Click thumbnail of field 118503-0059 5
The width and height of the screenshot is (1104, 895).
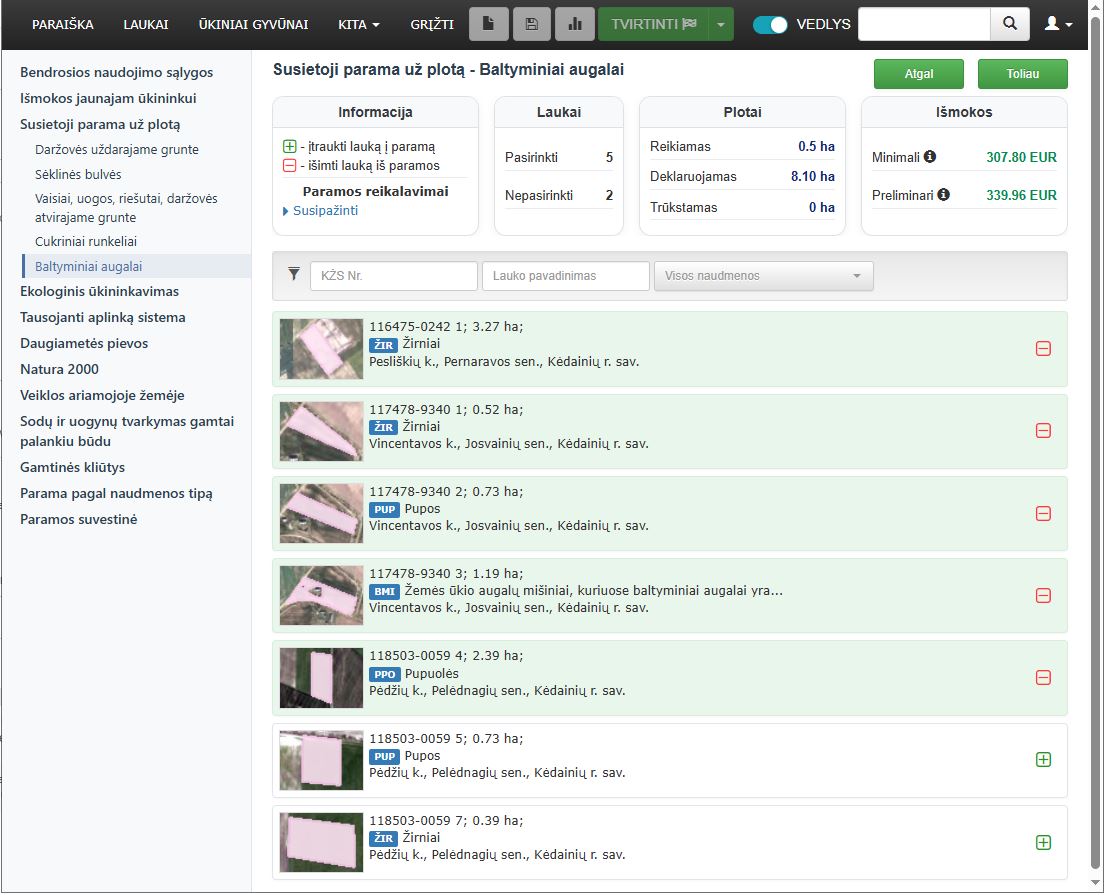point(321,760)
